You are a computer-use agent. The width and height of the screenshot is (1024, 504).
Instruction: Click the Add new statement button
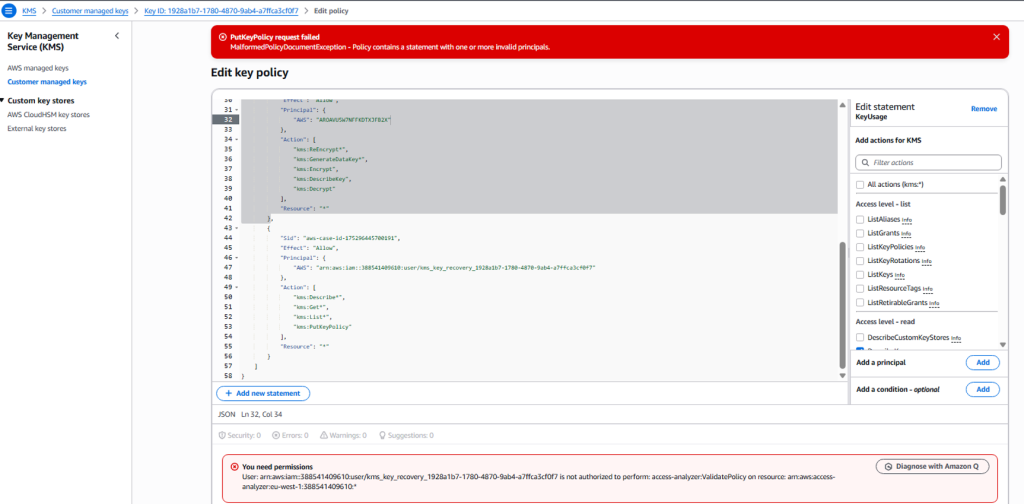(263, 394)
